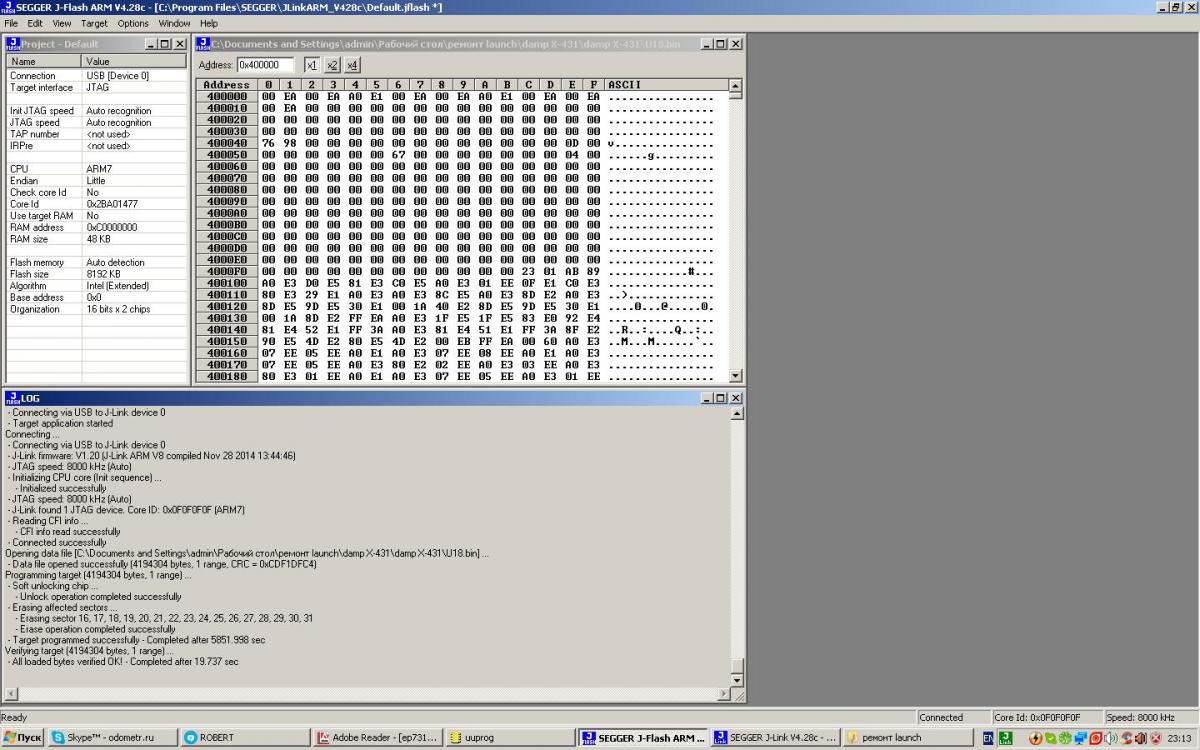Select the Algorithm value 'Intel (Extended)'
The image size is (1200, 750).
[x=116, y=285]
